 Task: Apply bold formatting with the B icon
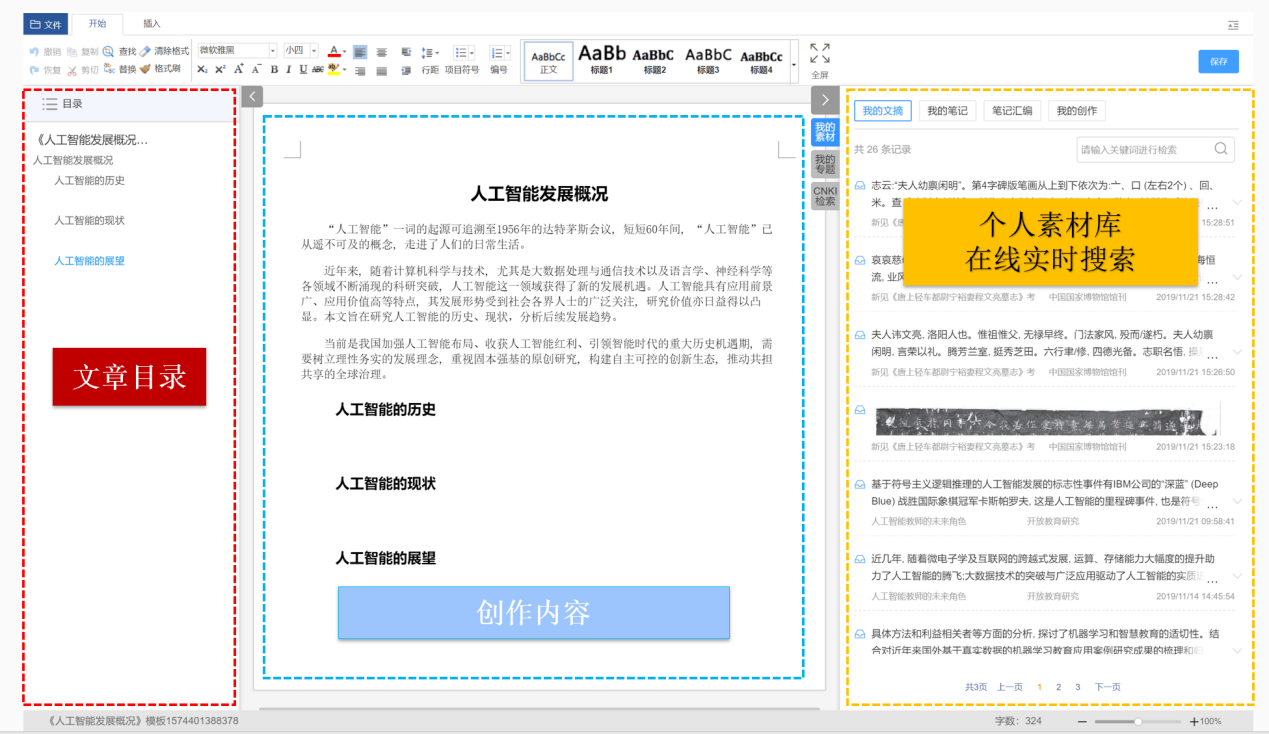[274, 69]
